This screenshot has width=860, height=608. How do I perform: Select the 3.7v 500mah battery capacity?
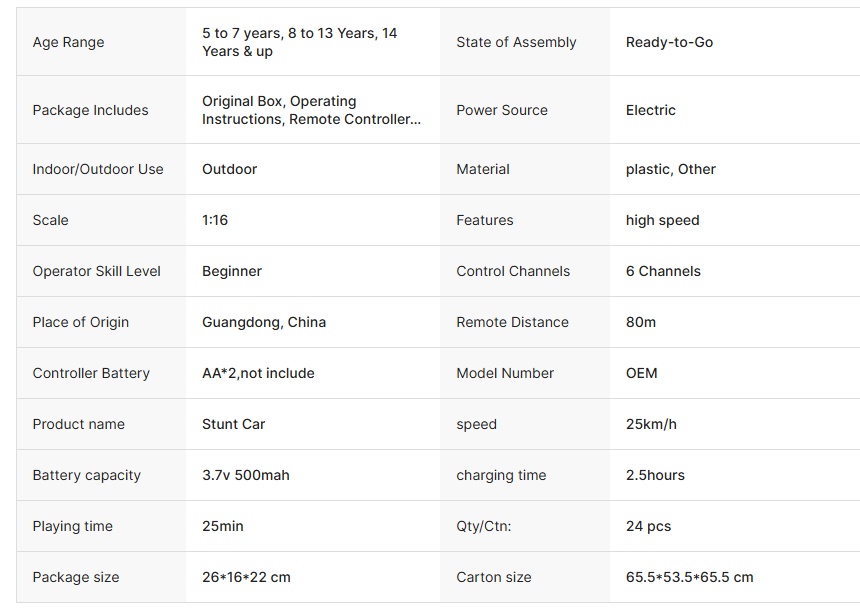coord(245,475)
